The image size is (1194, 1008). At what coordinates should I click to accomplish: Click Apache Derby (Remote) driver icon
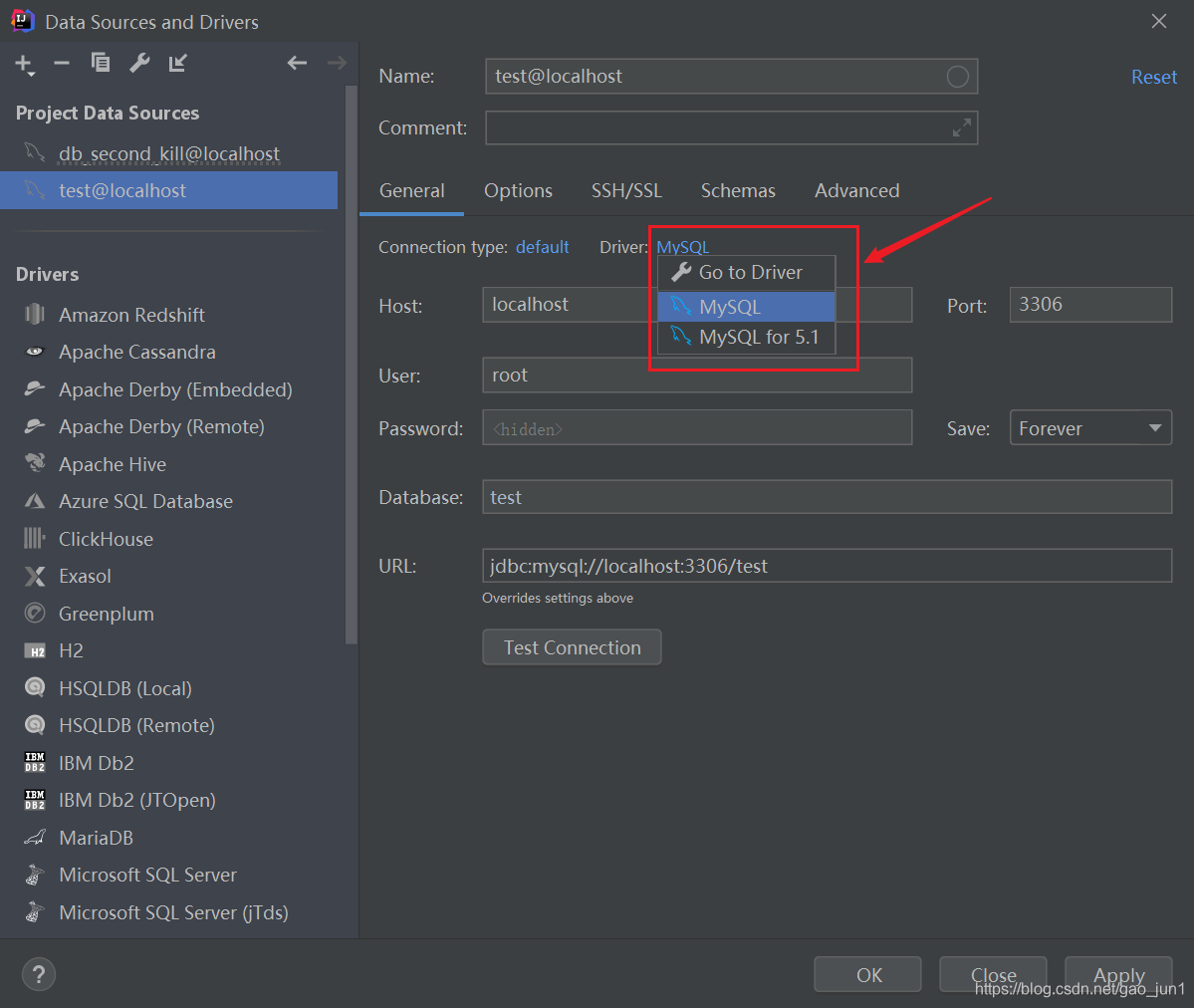34,426
